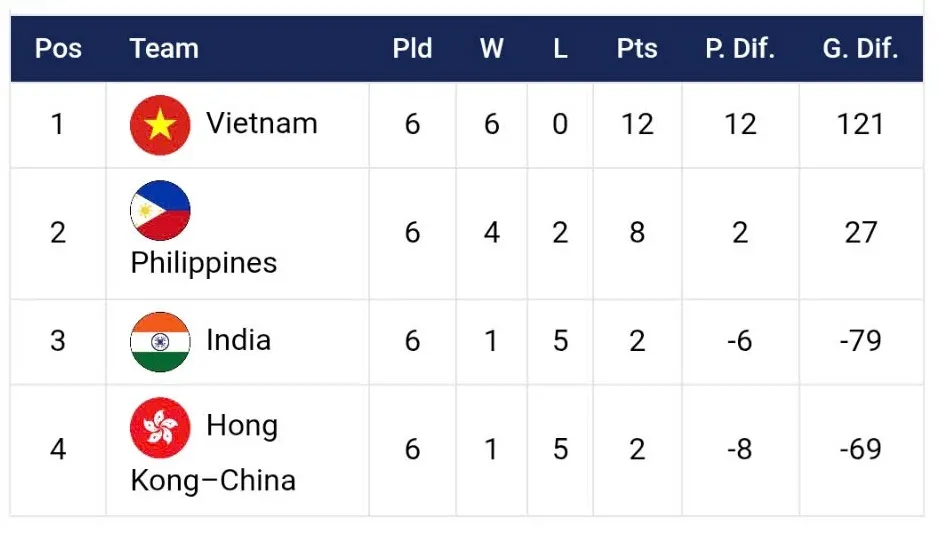Click the Team column header

click(164, 49)
